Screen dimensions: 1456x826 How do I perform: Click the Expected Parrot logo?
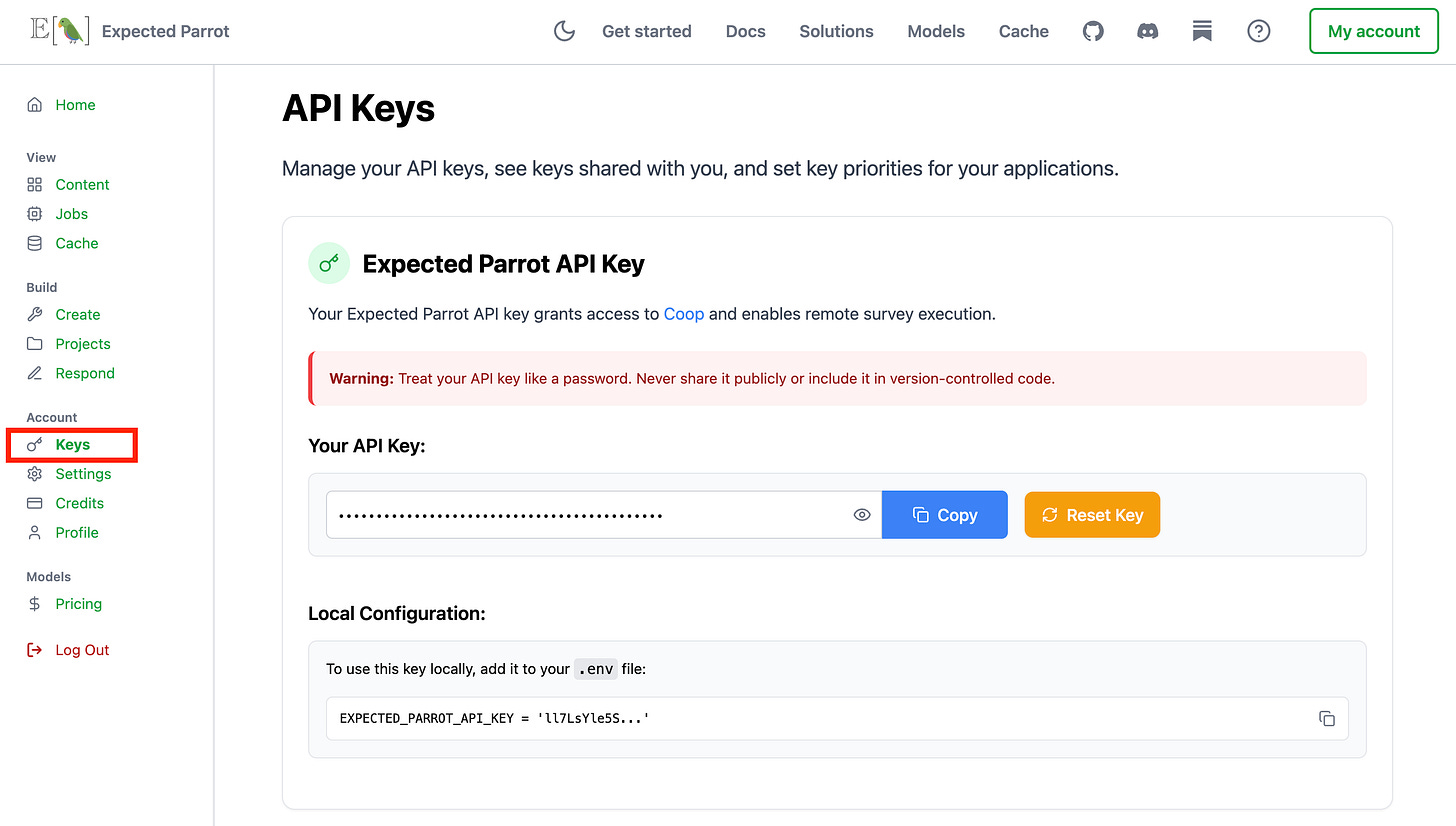pos(60,31)
